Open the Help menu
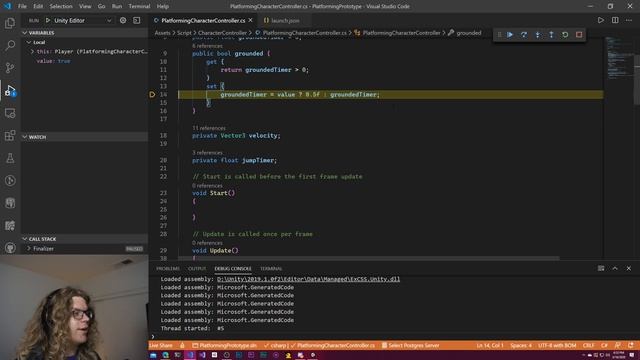640x360 pixels. 162,6
